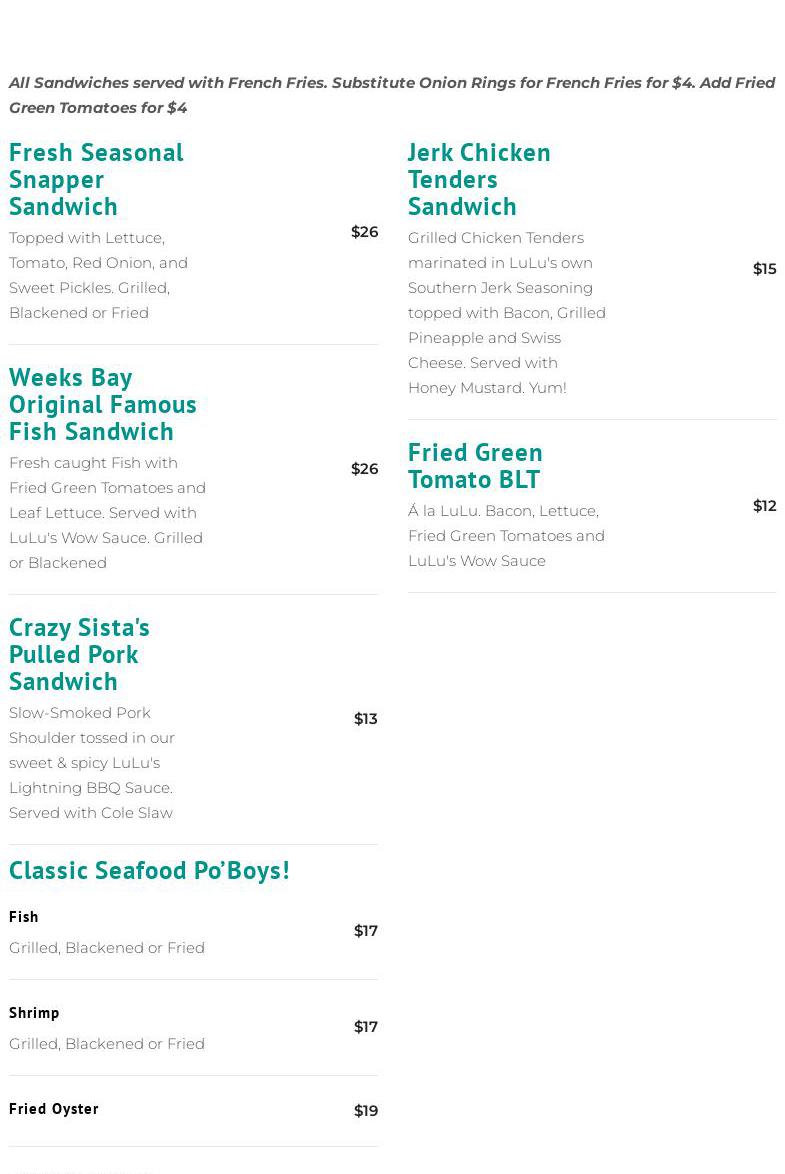Open the Jerk Chicken Tenders Sandwich heading
The image size is (785, 1174).
tap(479, 178)
